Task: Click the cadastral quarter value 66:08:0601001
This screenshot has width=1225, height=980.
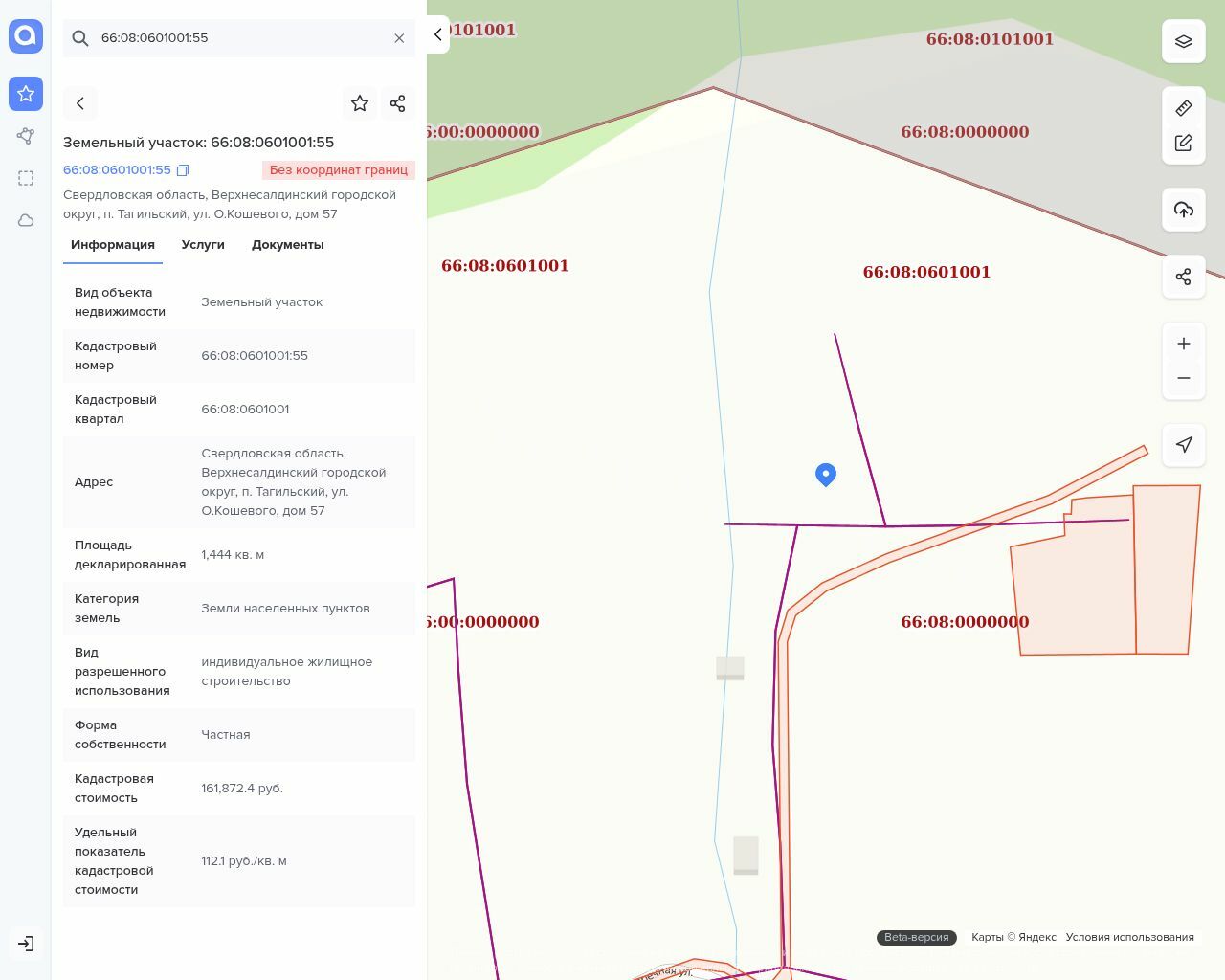Action: point(245,410)
